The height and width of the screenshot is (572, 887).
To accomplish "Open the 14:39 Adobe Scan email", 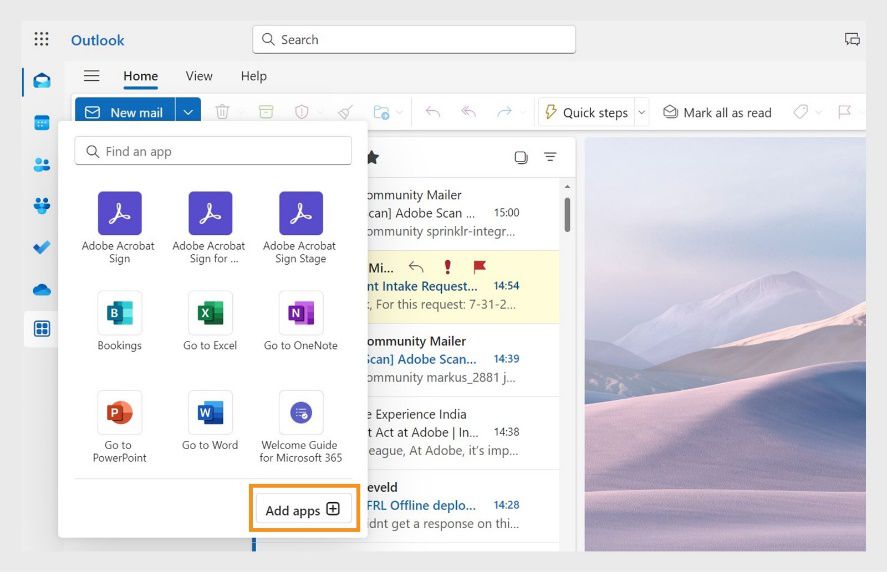I will tap(463, 359).
